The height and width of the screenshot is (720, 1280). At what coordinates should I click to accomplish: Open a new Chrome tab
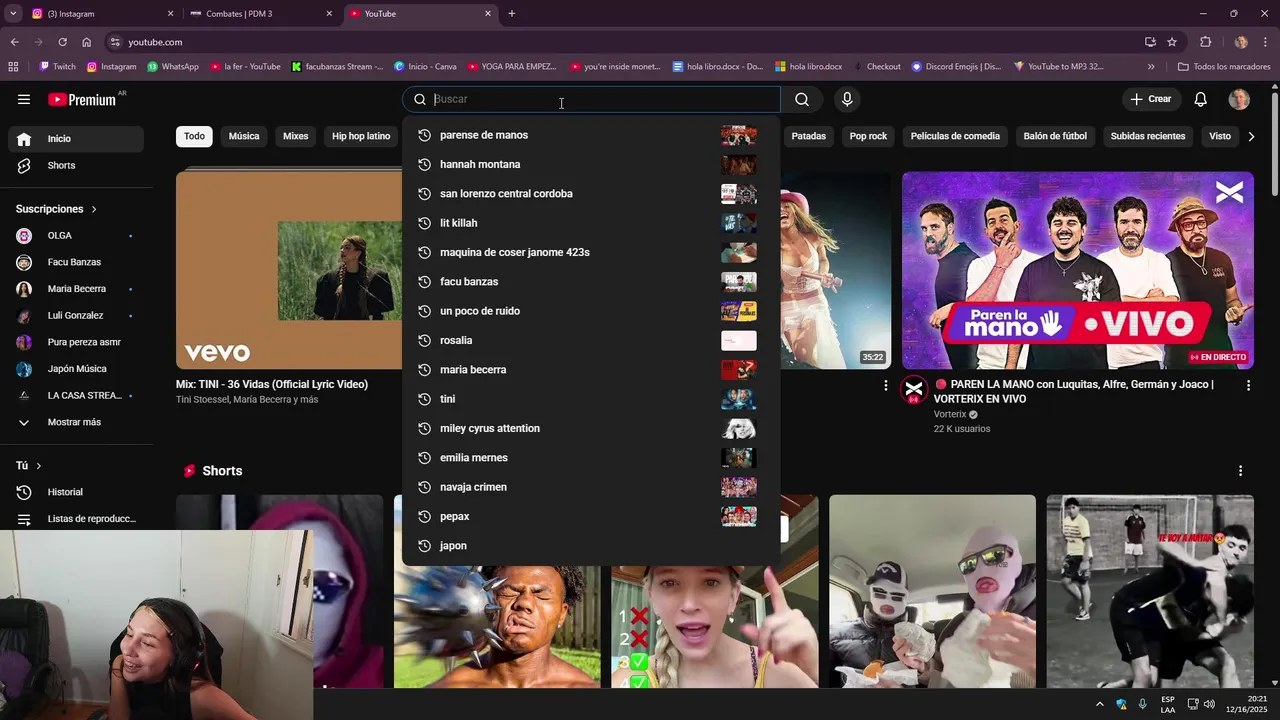pos(512,14)
